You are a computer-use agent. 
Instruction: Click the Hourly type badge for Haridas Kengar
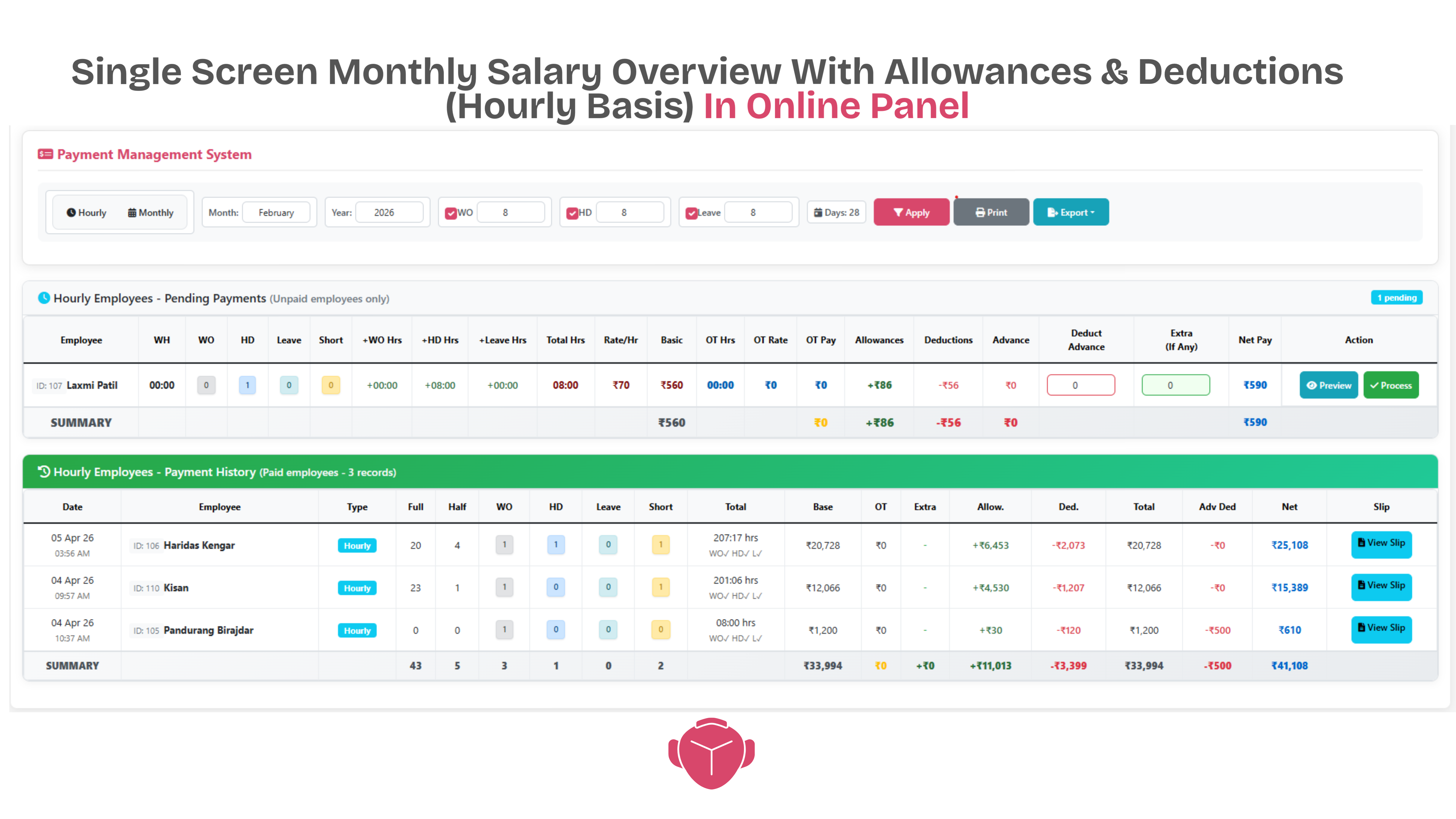point(357,545)
